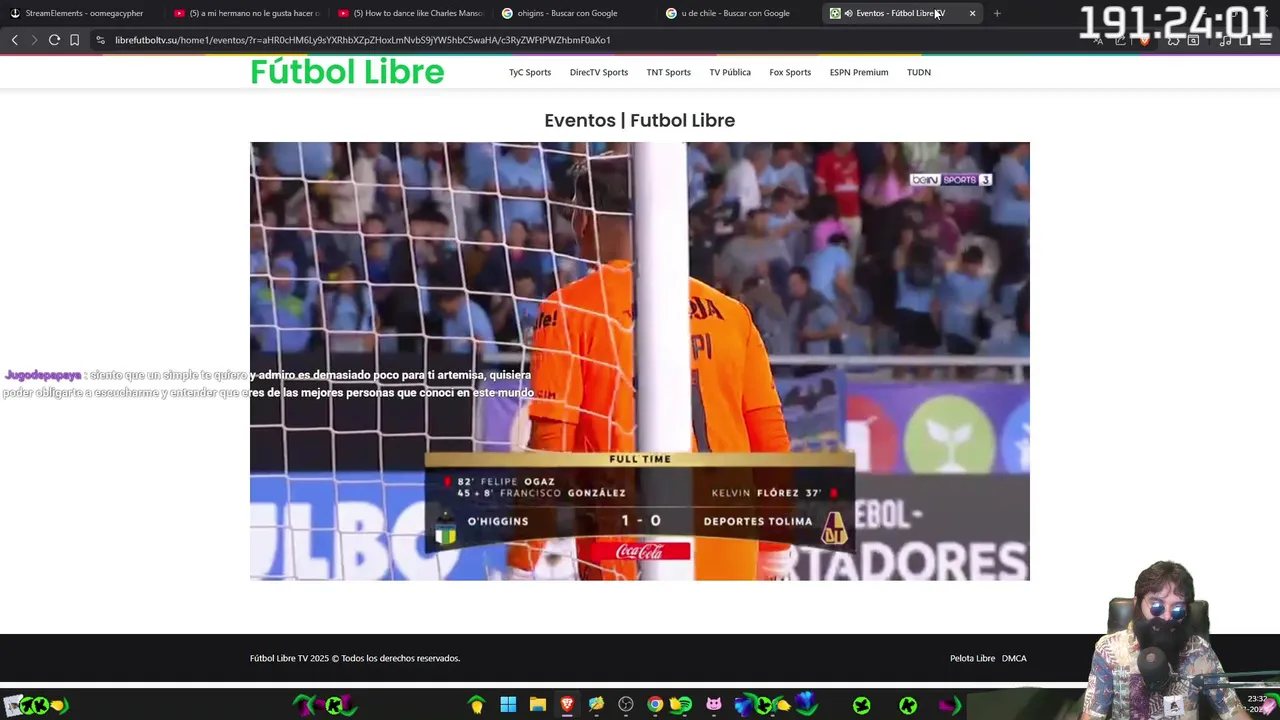Open the pink cat icon app in taskbar
This screenshot has width=1280, height=720.
pyautogui.click(x=714, y=705)
